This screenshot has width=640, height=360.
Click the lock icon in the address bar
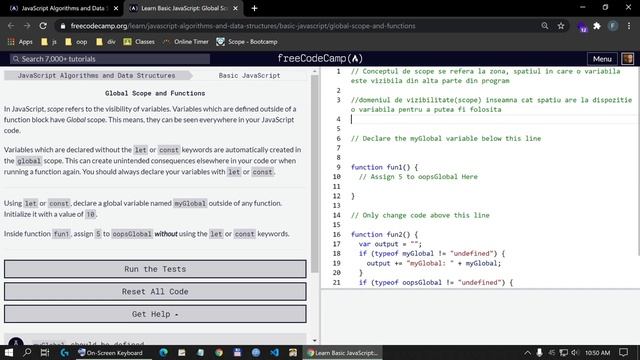[x=62, y=26]
